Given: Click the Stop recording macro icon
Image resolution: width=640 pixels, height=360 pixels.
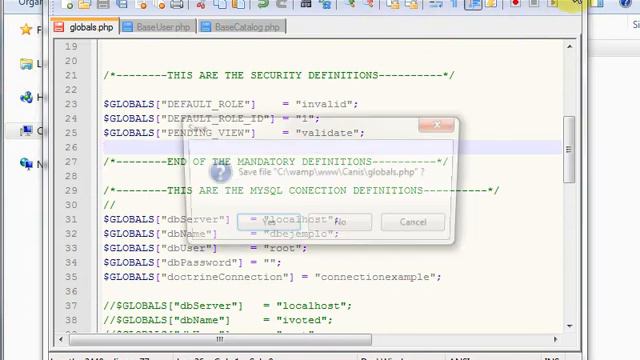Looking at the screenshot, I should point(533,3).
